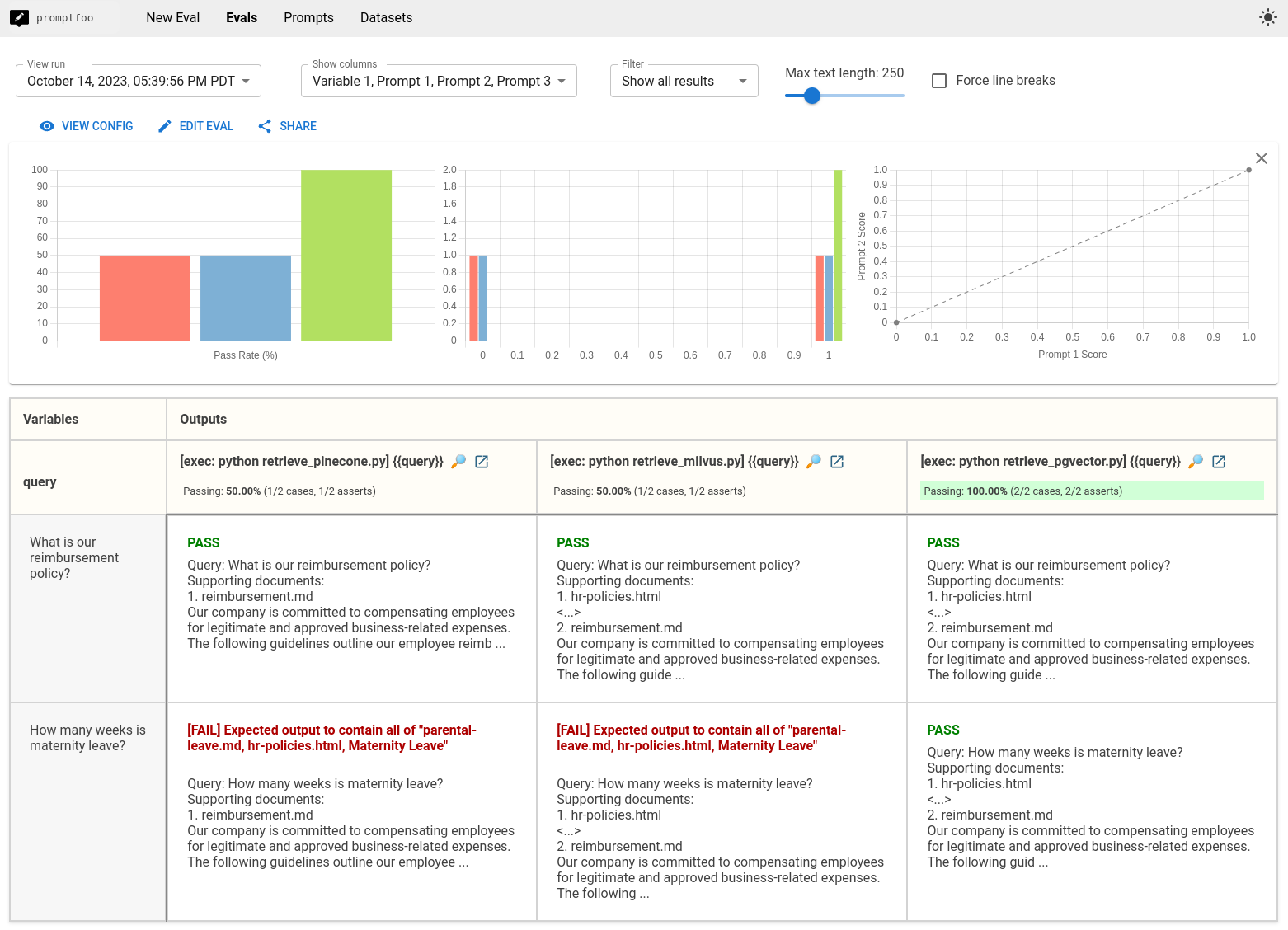The height and width of the screenshot is (930, 1288).
Task: Click the green pass rate bar
Action: coord(346,256)
